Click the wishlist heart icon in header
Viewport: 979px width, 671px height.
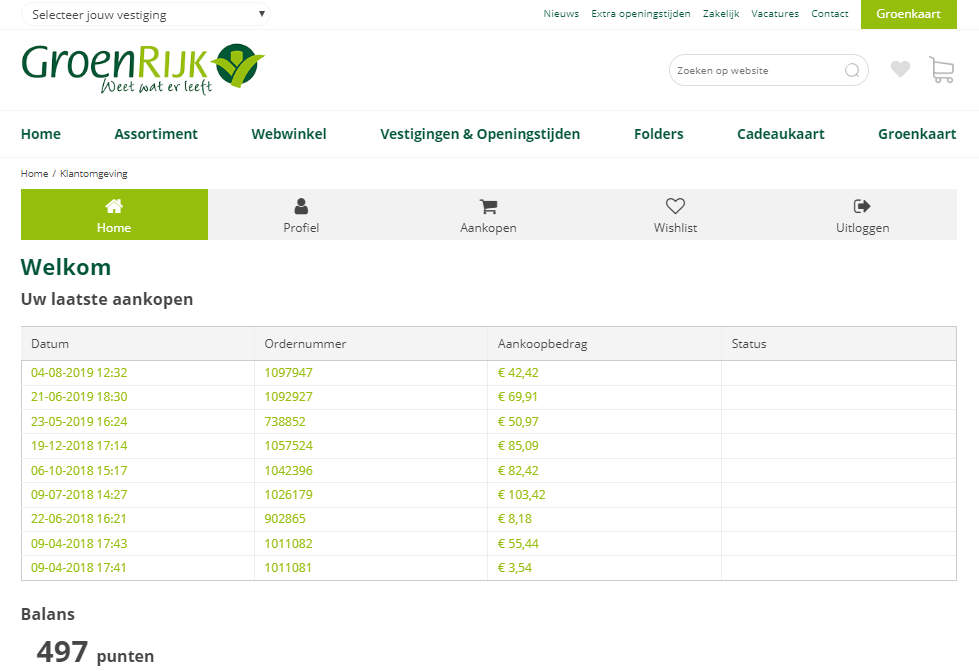[x=900, y=70]
